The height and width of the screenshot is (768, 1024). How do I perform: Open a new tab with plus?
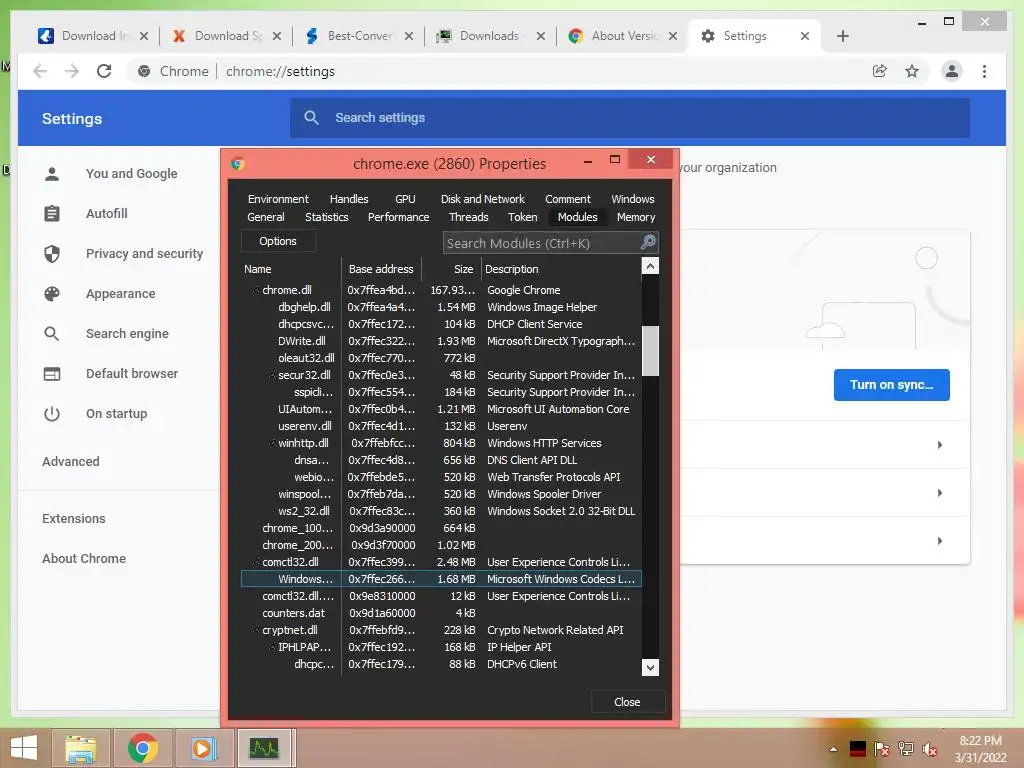tap(842, 36)
